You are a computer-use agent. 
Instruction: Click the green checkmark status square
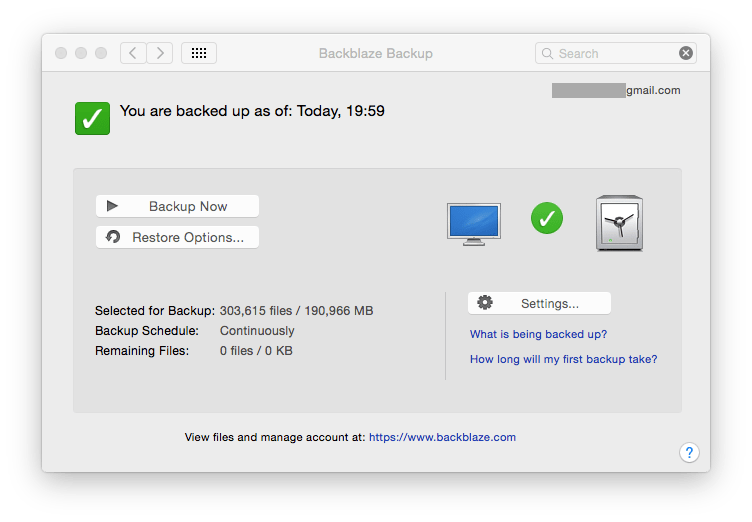(x=92, y=118)
